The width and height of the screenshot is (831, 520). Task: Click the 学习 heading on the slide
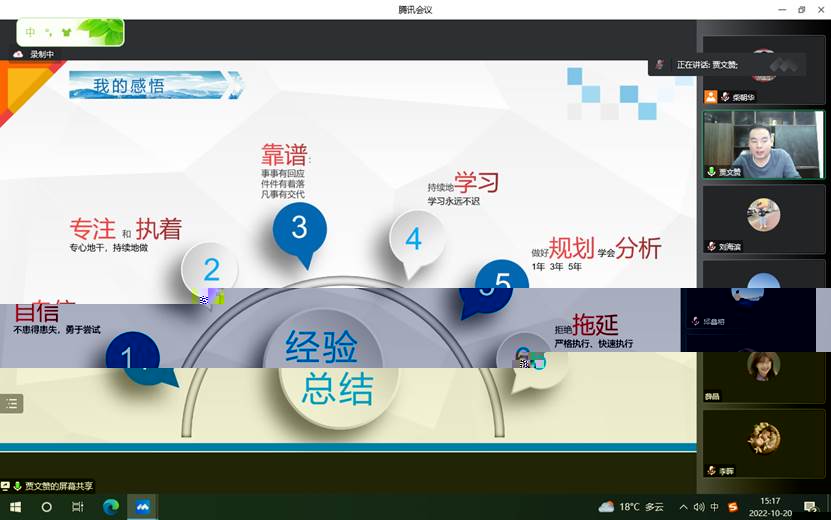point(476,182)
